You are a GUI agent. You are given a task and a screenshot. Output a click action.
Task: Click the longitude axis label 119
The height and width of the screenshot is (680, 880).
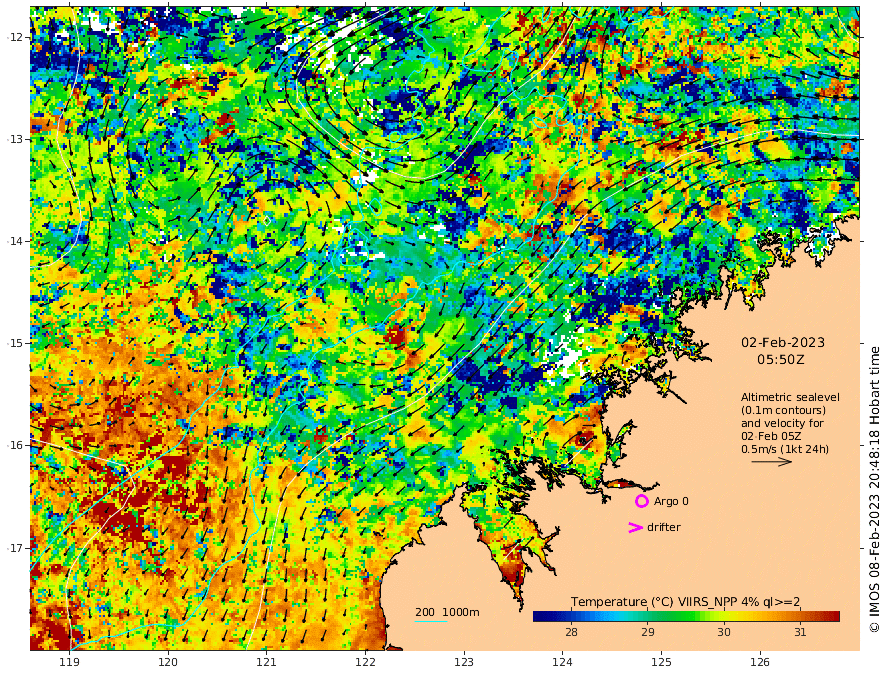[69, 662]
